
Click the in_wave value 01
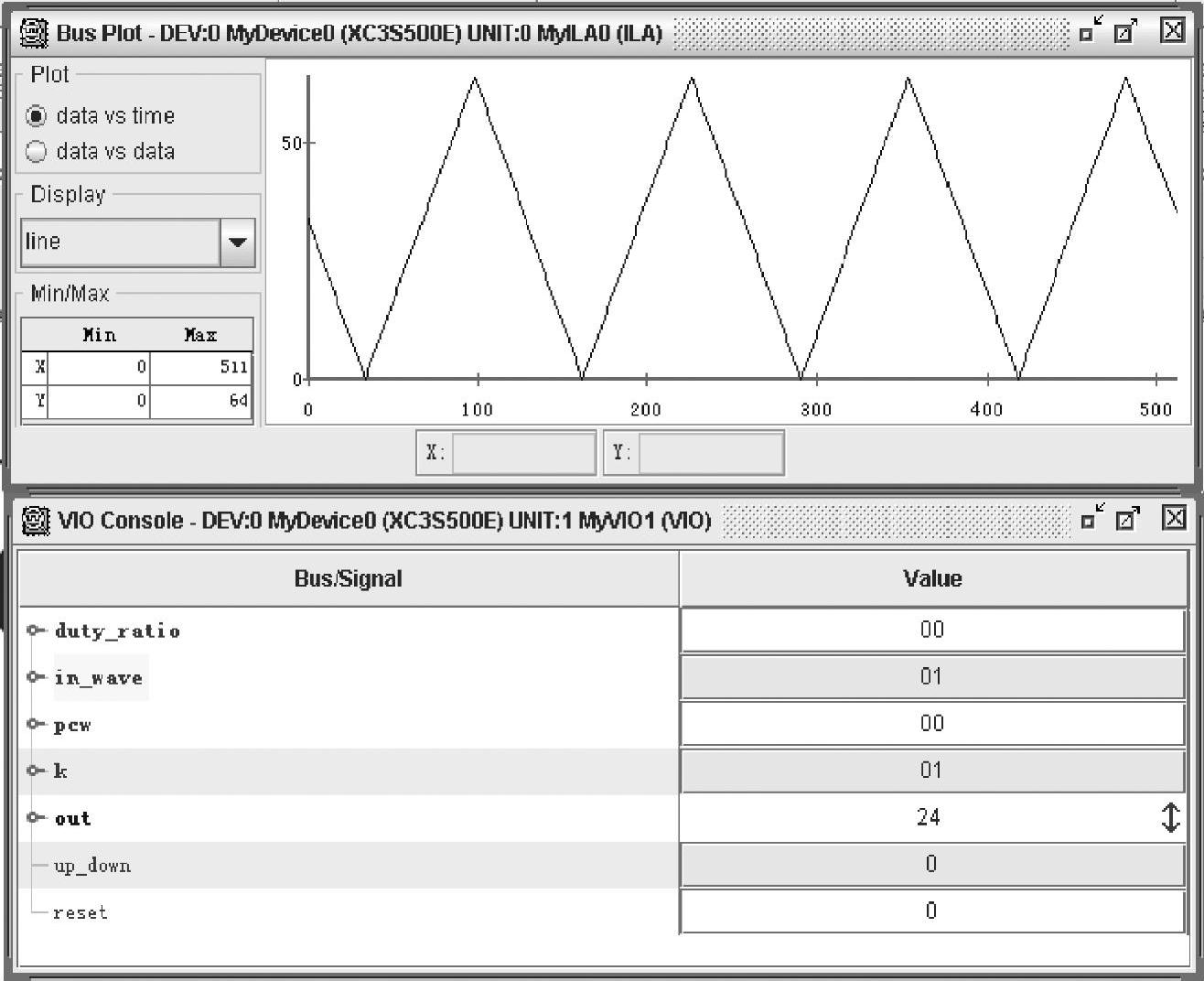click(932, 677)
